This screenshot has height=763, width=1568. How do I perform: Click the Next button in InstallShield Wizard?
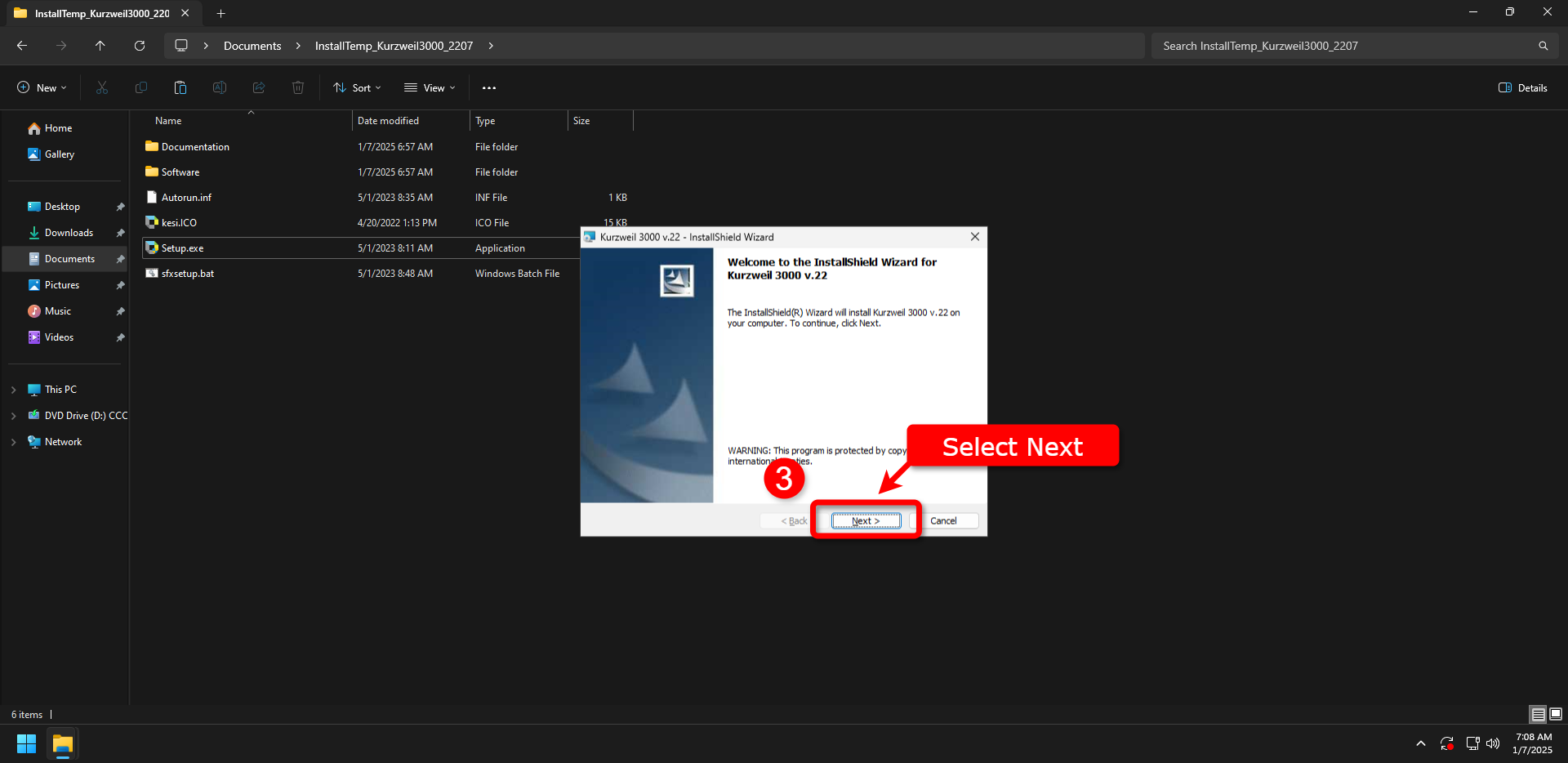(866, 520)
